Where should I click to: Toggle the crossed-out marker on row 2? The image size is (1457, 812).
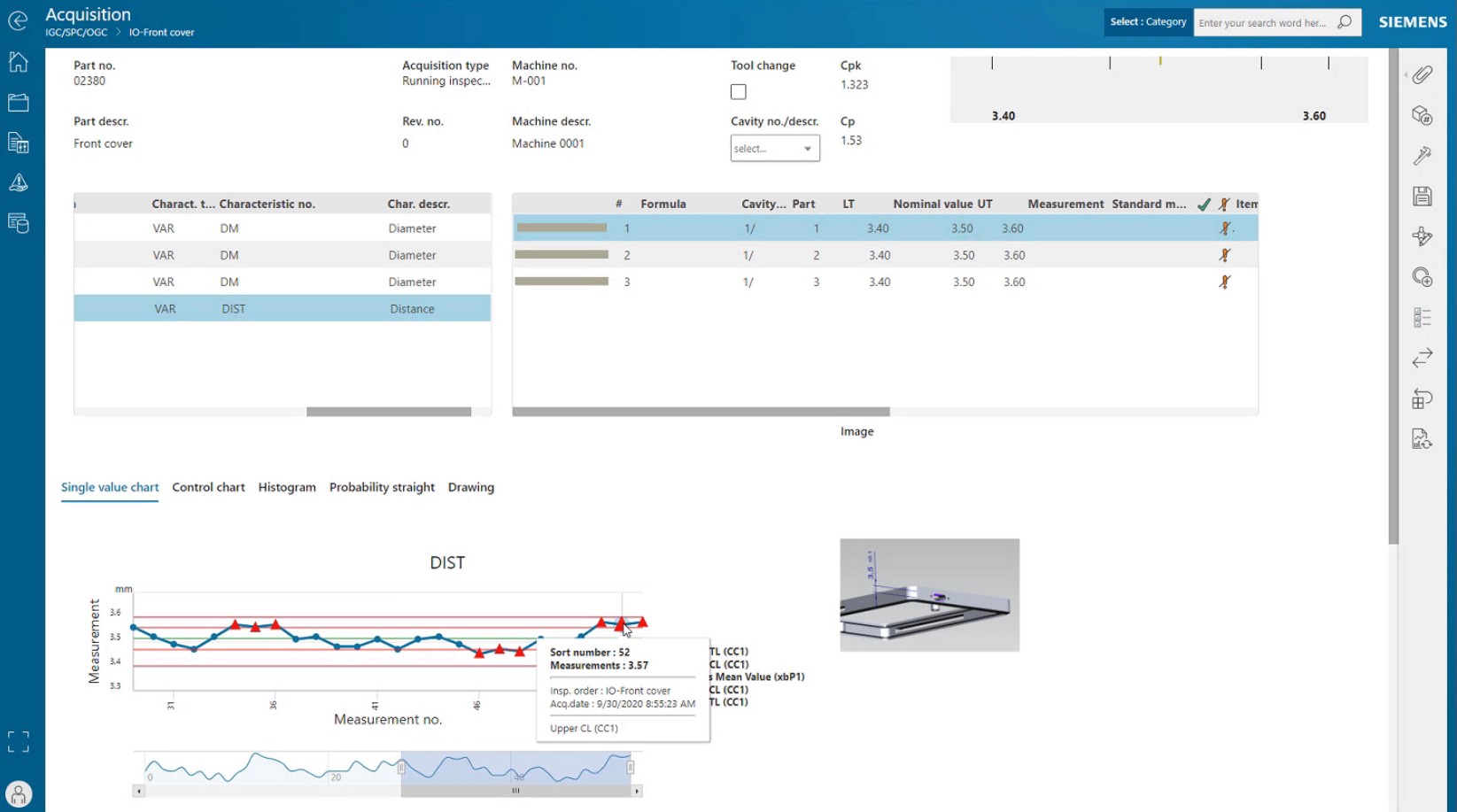coord(1225,255)
